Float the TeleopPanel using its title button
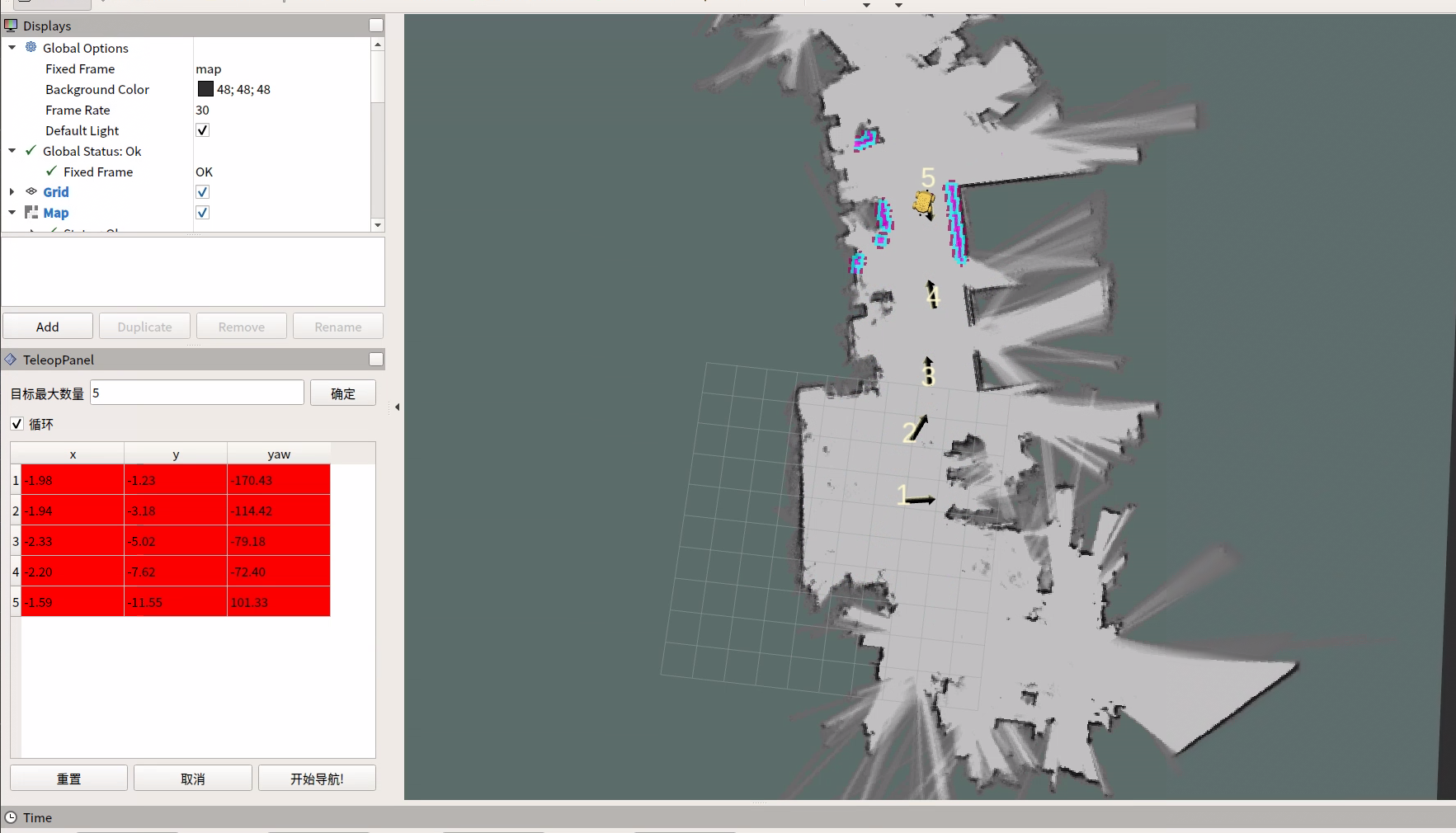Image resolution: width=1456 pixels, height=833 pixels. click(x=376, y=360)
